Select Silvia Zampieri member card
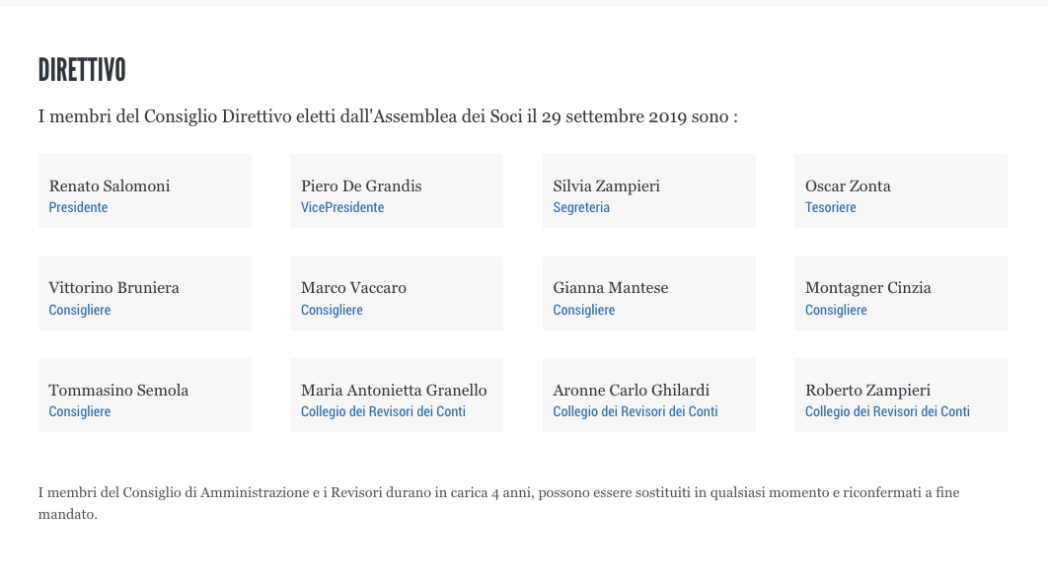This screenshot has width=1048, height=582. [649, 191]
